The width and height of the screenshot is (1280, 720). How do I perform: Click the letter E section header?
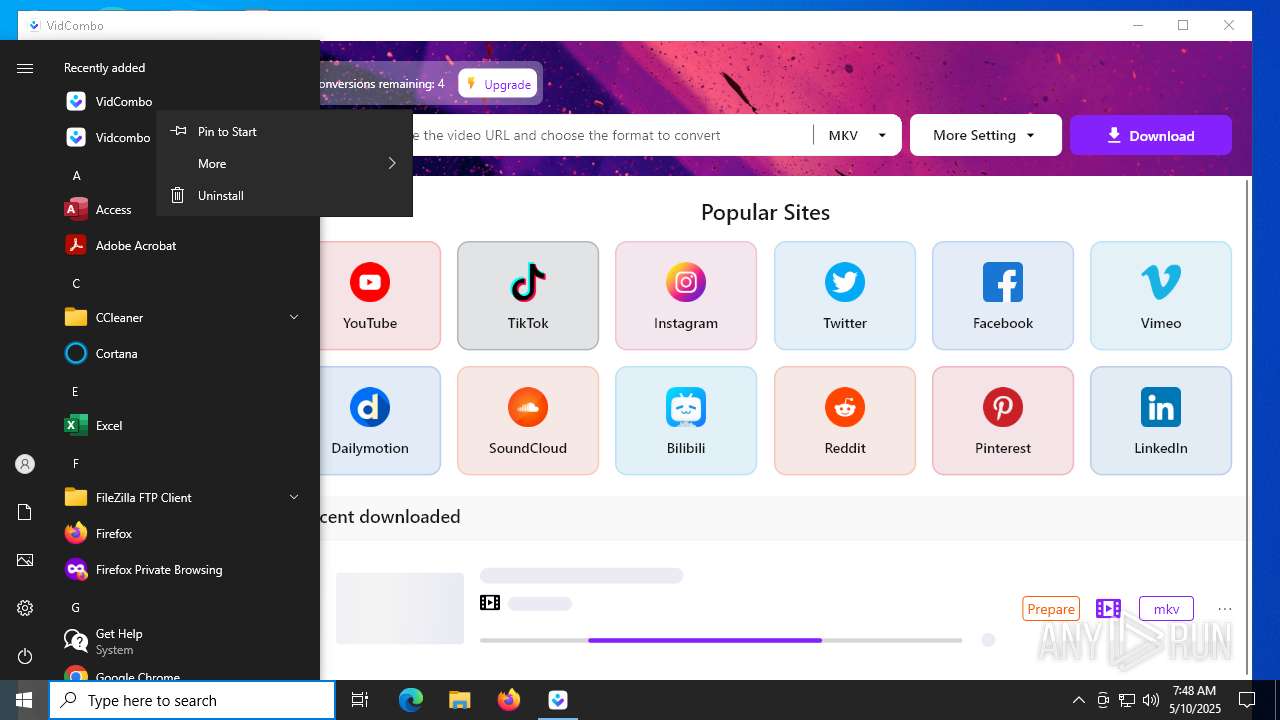pos(76,392)
